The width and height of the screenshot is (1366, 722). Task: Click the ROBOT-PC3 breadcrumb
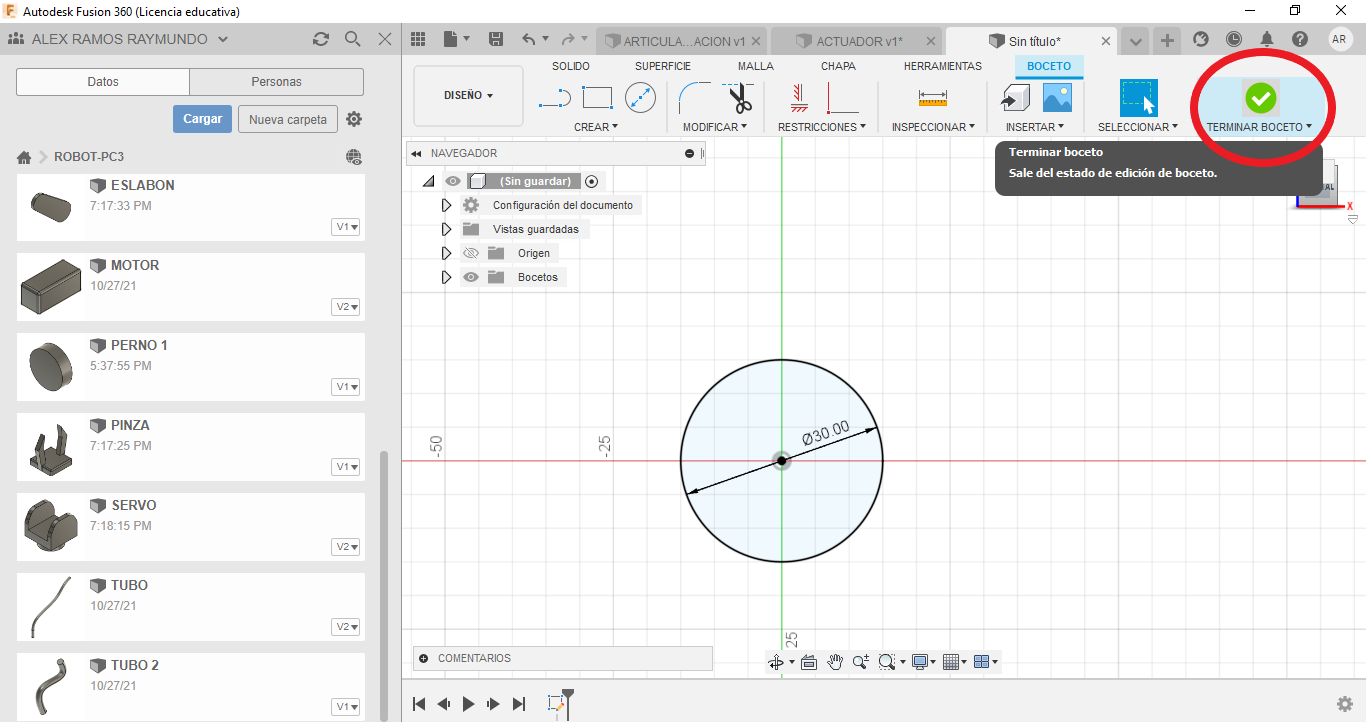point(89,157)
